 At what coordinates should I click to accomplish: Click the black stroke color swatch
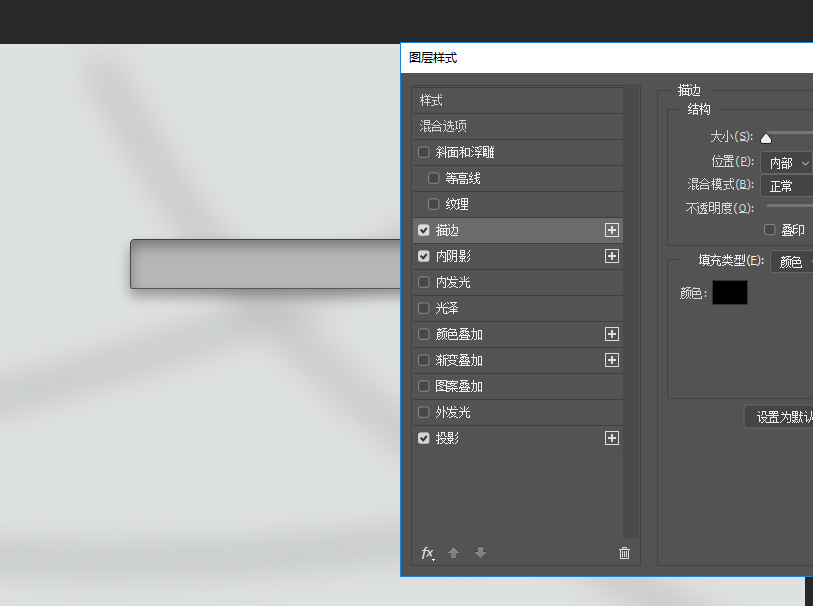730,292
